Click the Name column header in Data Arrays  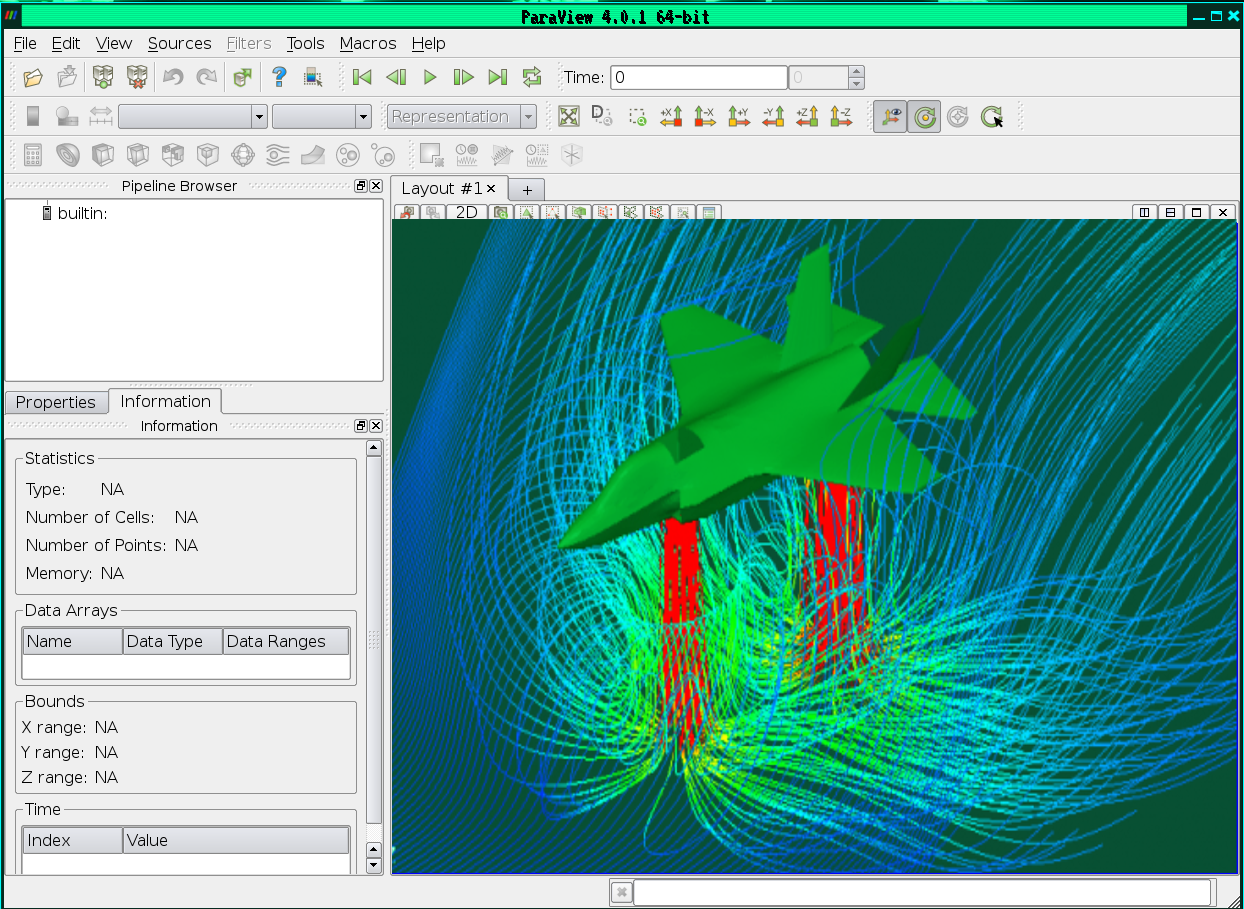pos(72,641)
